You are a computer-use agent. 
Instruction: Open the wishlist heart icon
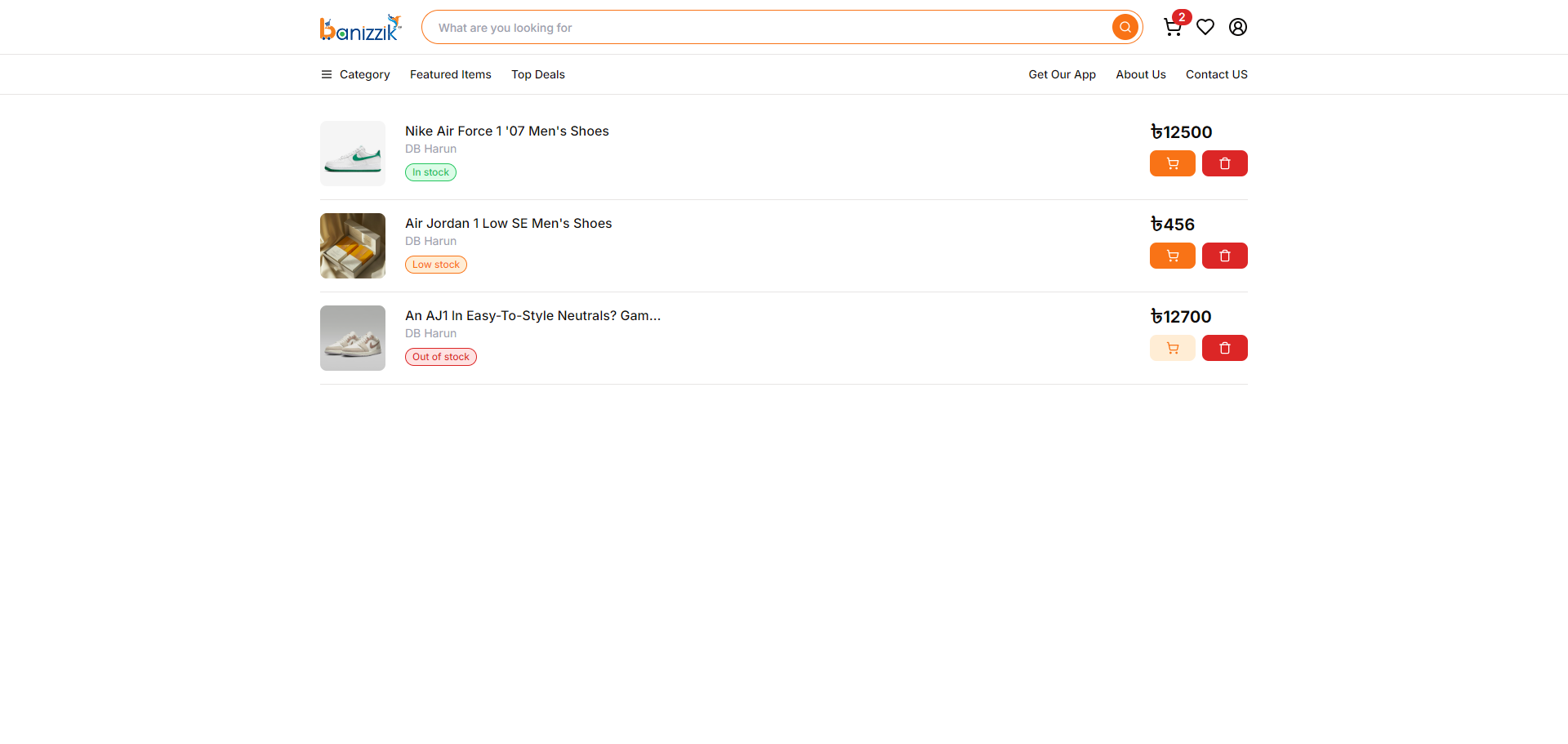1205,27
